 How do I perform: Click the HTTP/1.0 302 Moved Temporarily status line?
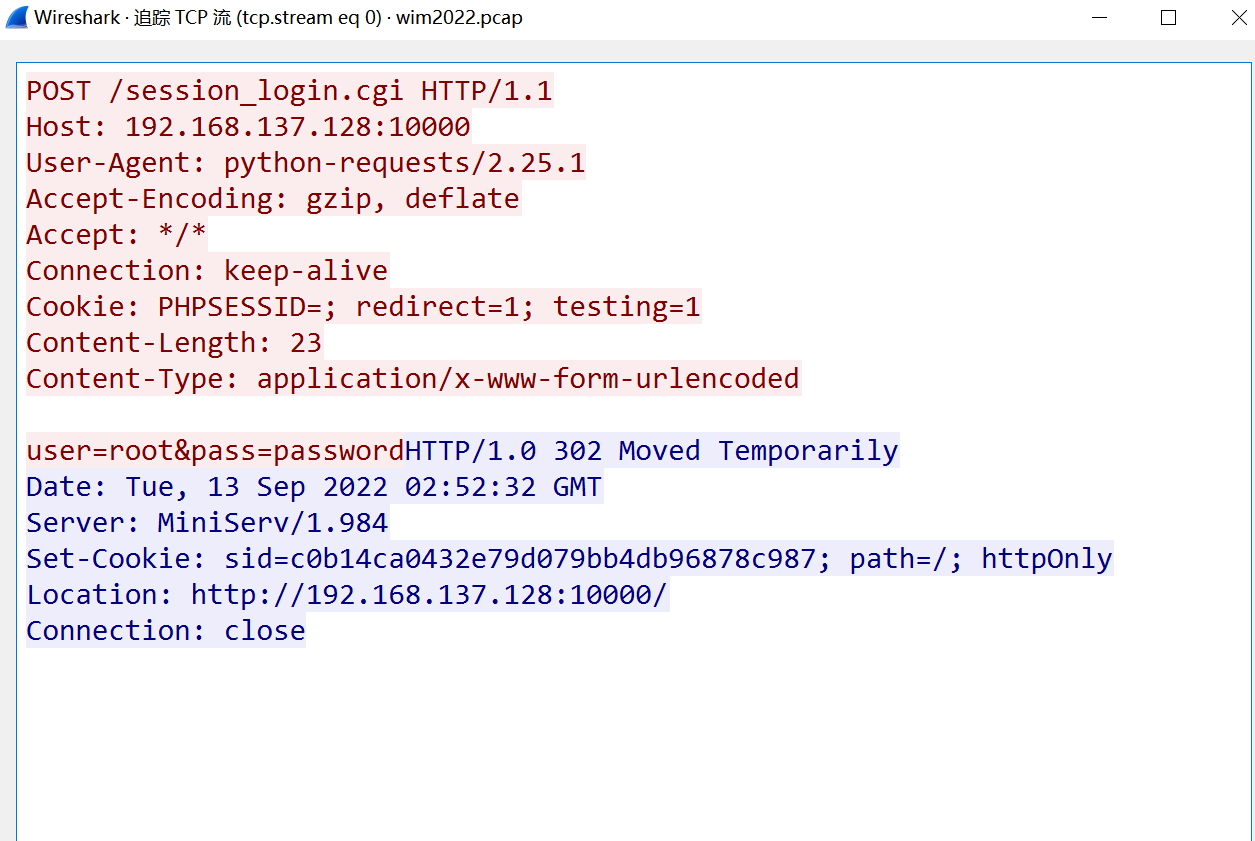(650, 450)
